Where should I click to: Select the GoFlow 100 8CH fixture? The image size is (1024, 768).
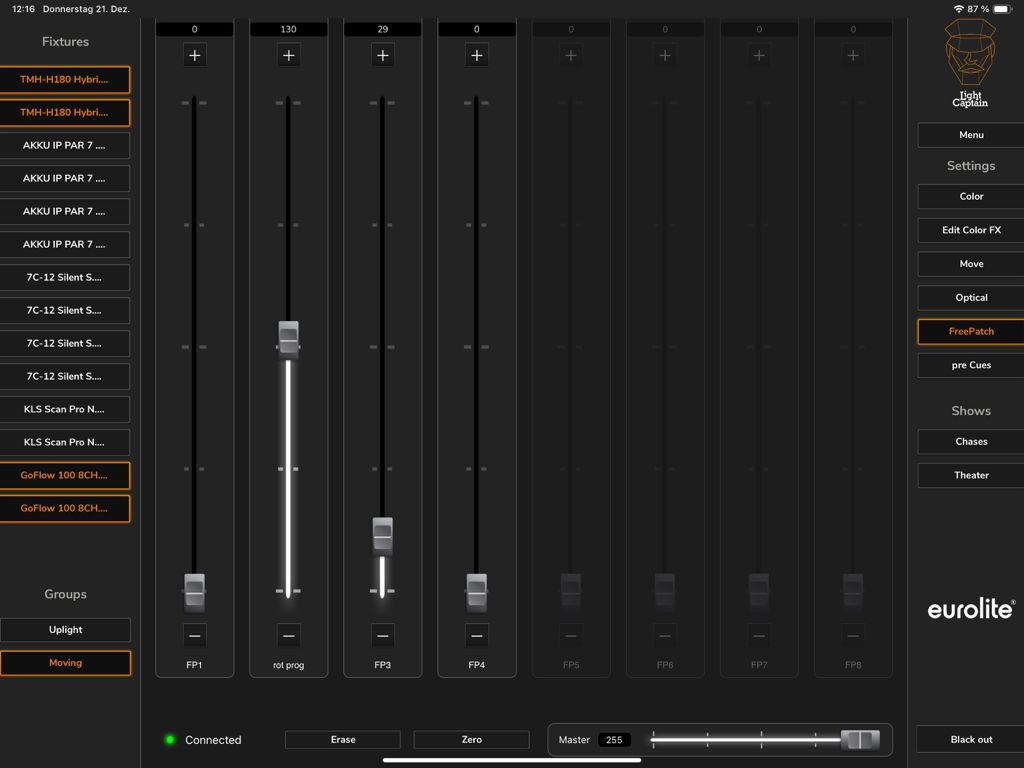65,475
